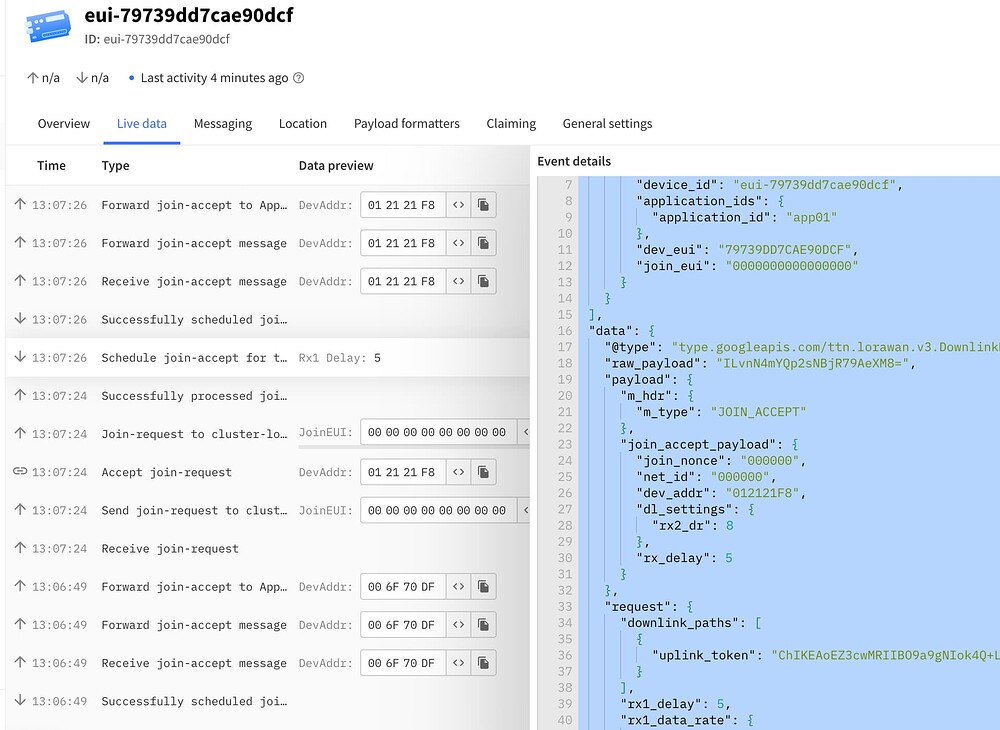Click the downlink arrow next to second n/a

82,78
